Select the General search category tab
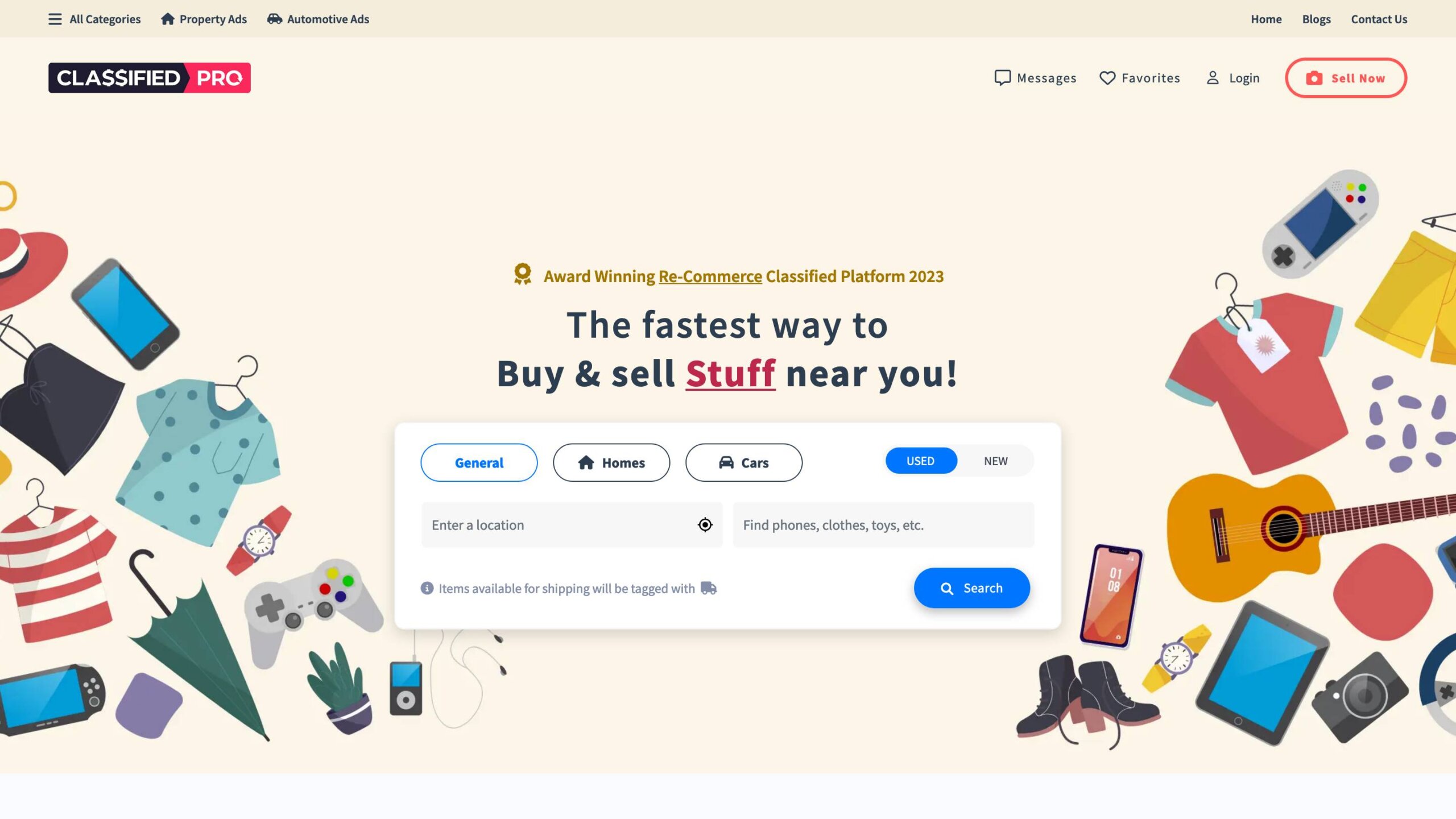1456x819 pixels. point(479,462)
